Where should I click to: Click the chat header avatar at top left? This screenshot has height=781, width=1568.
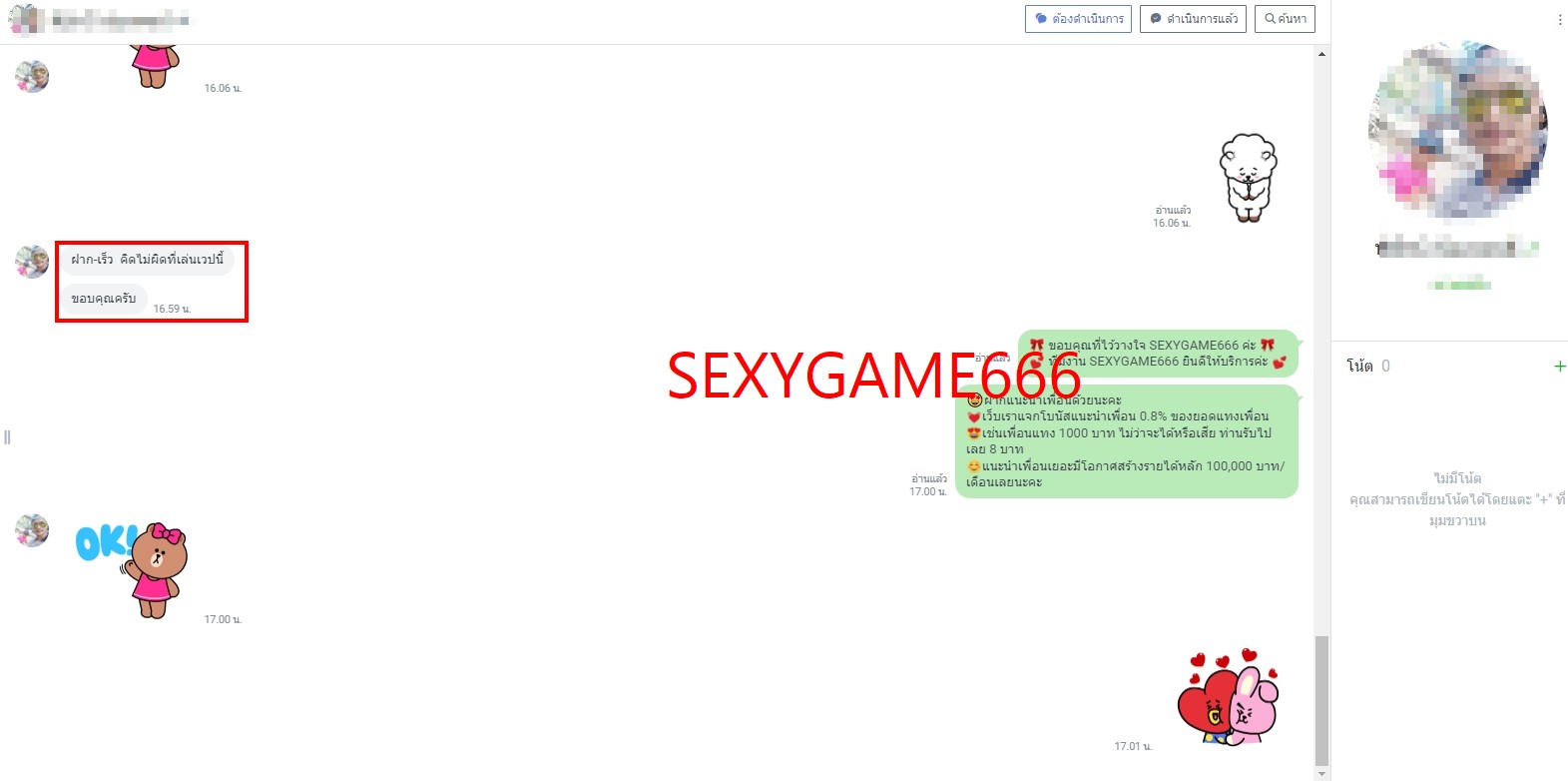pos(25,19)
